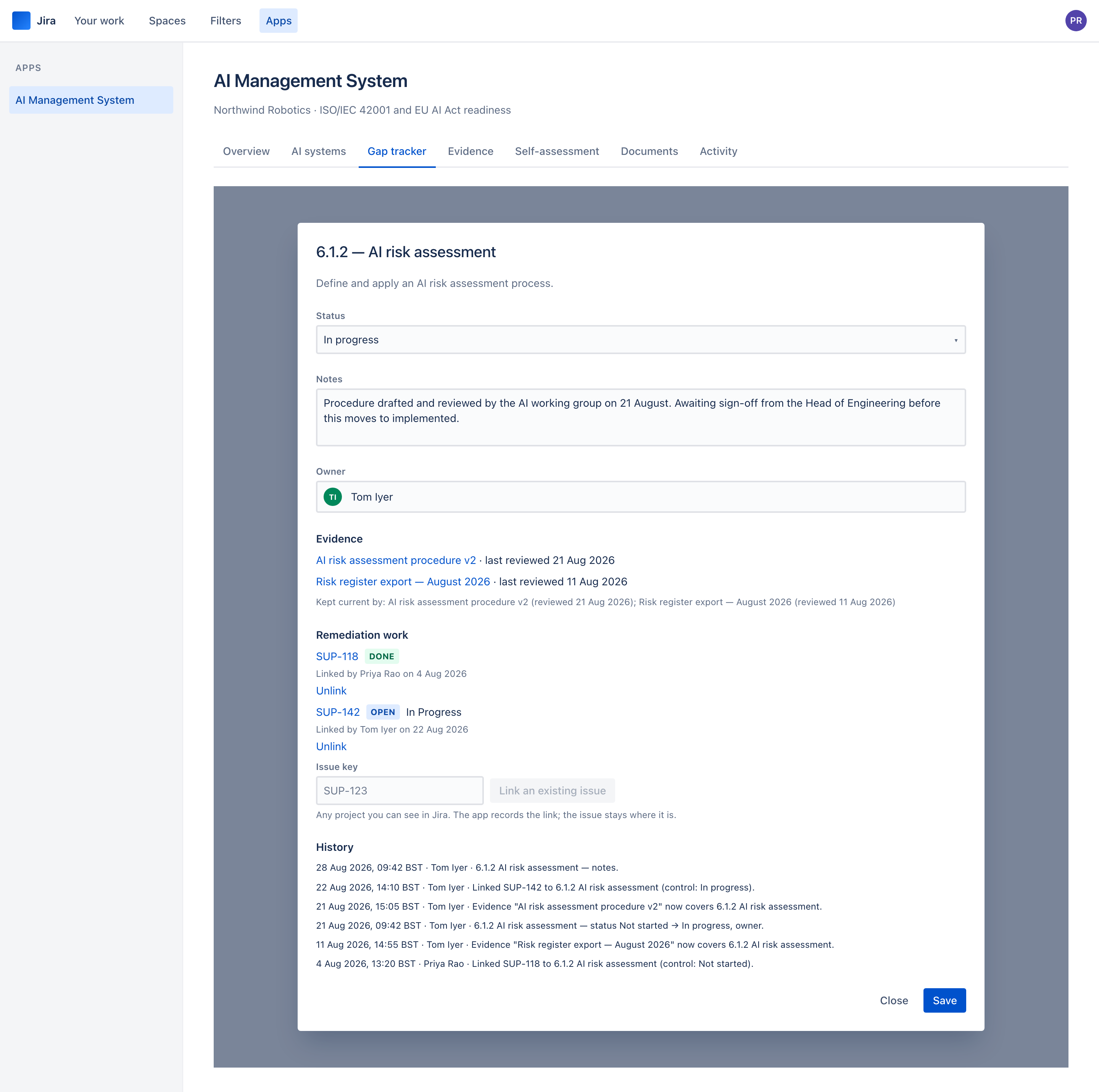
Task: Click the Issue key input field
Action: (x=399, y=791)
